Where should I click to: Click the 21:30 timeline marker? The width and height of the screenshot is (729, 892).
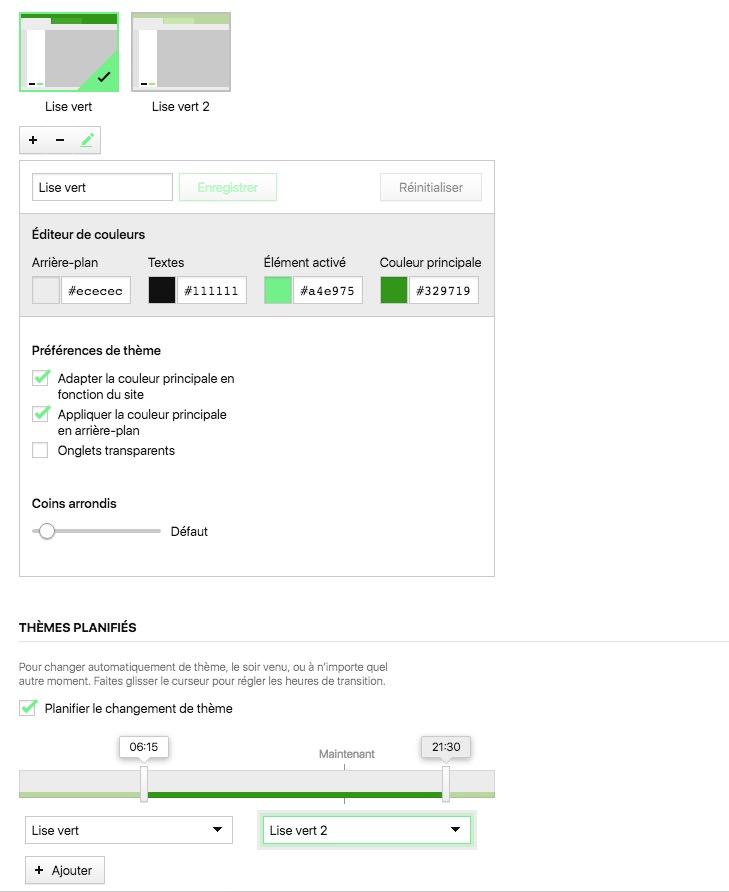446,784
